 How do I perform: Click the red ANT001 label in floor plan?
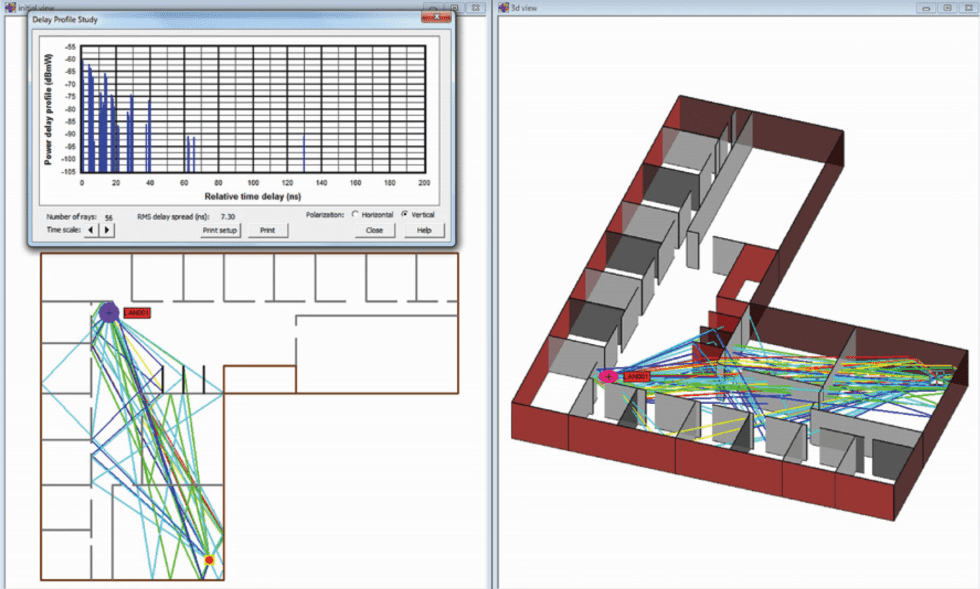tap(136, 313)
